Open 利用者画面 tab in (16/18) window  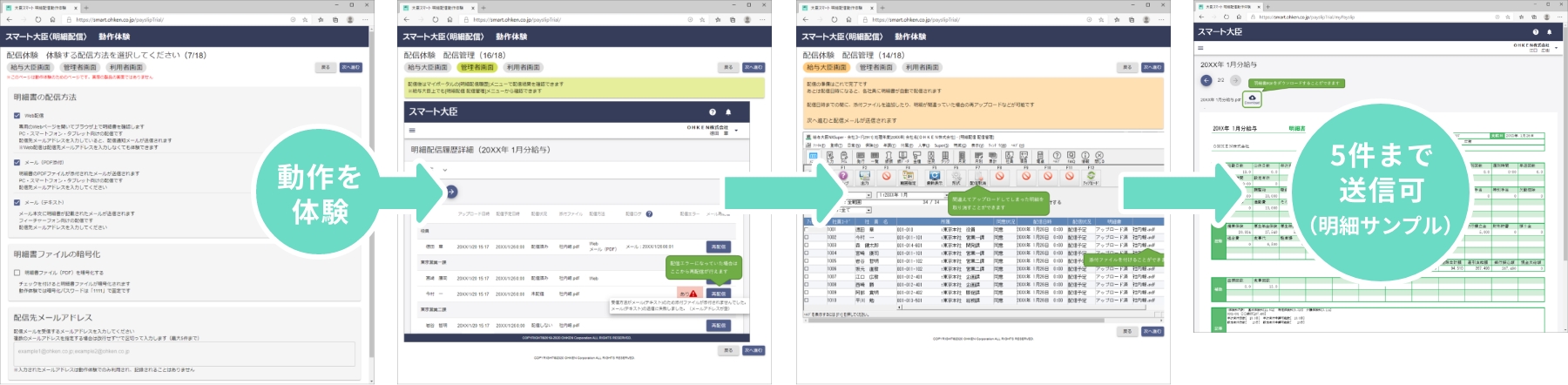click(x=524, y=67)
